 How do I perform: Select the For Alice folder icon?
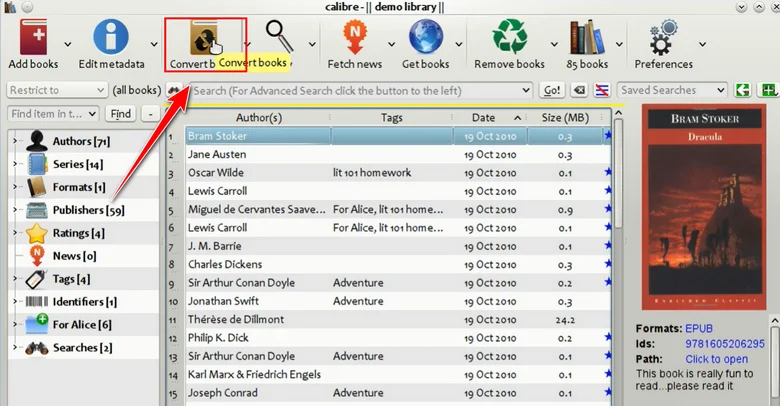(37, 324)
